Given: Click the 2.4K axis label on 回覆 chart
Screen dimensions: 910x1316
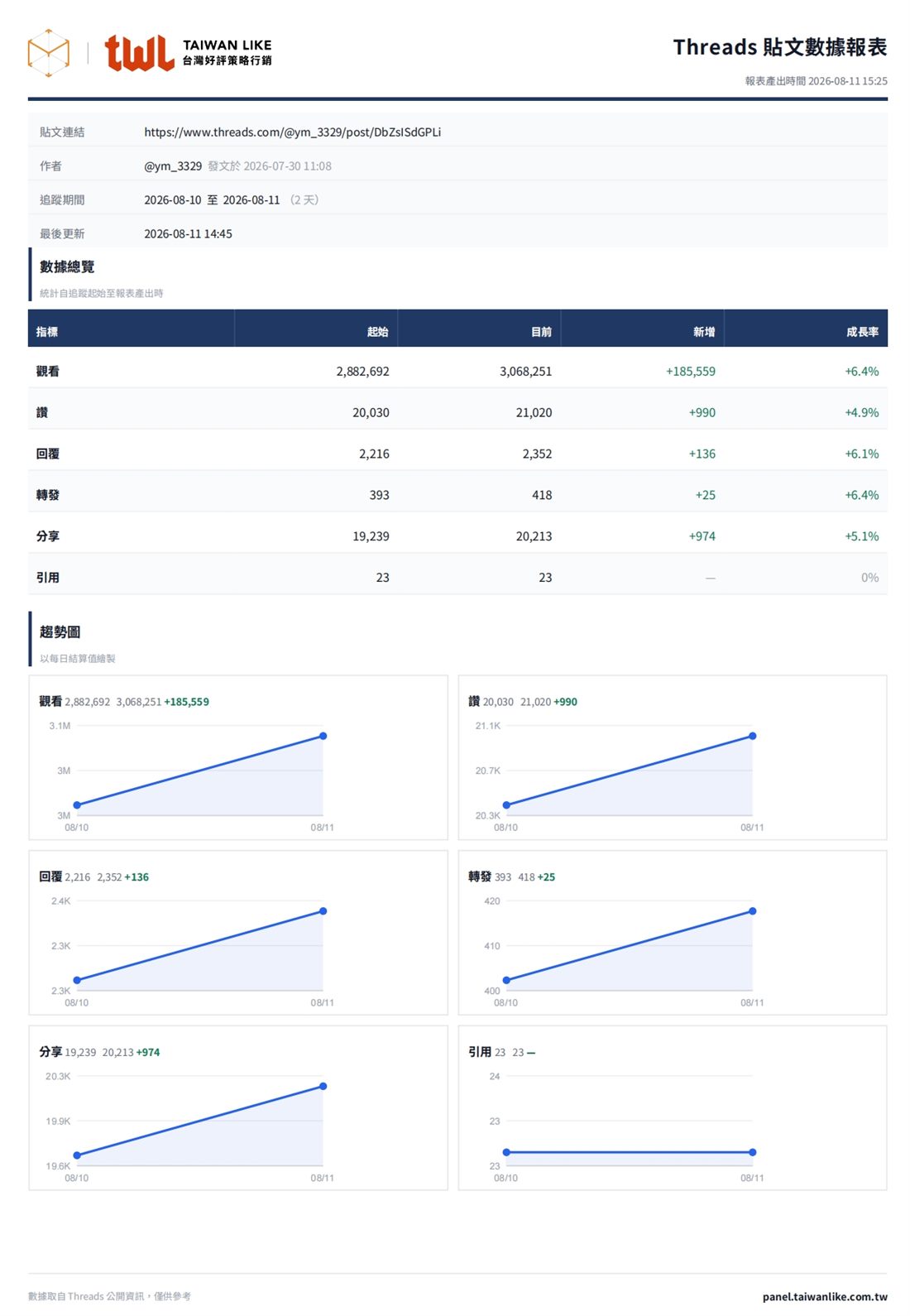Looking at the screenshot, I should coord(61,901).
